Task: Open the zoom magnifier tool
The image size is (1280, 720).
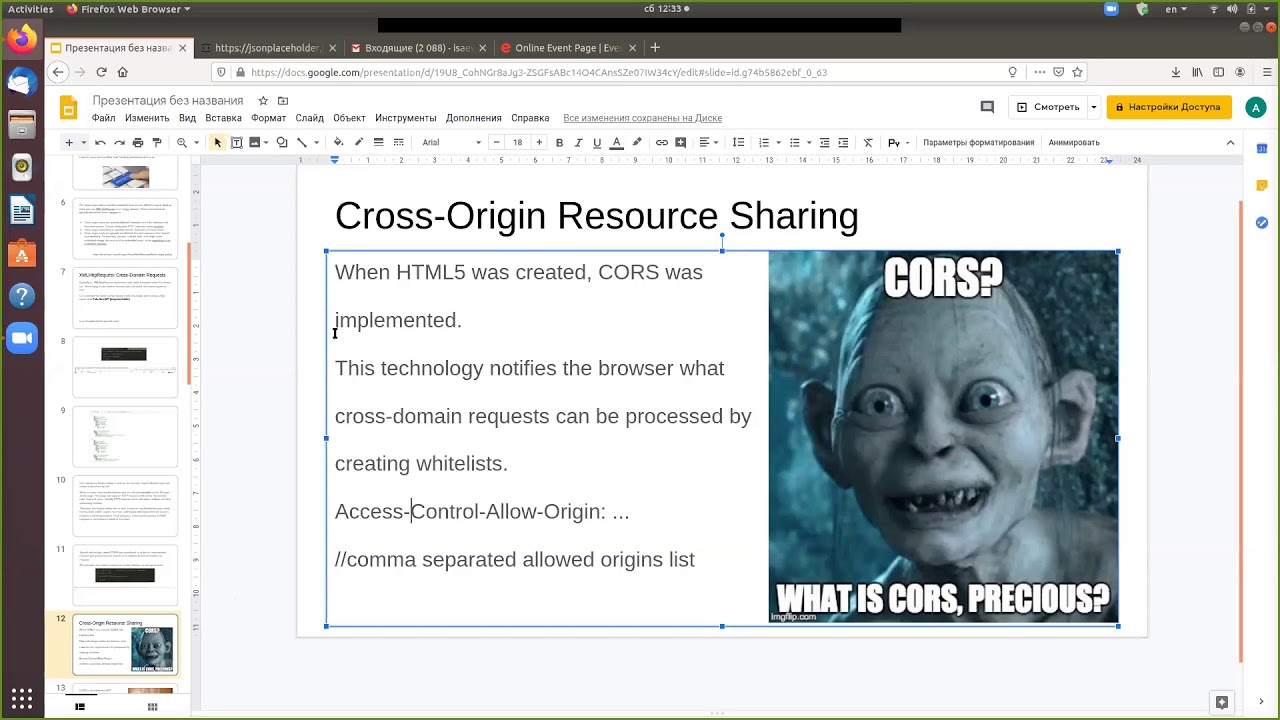Action: (x=182, y=142)
